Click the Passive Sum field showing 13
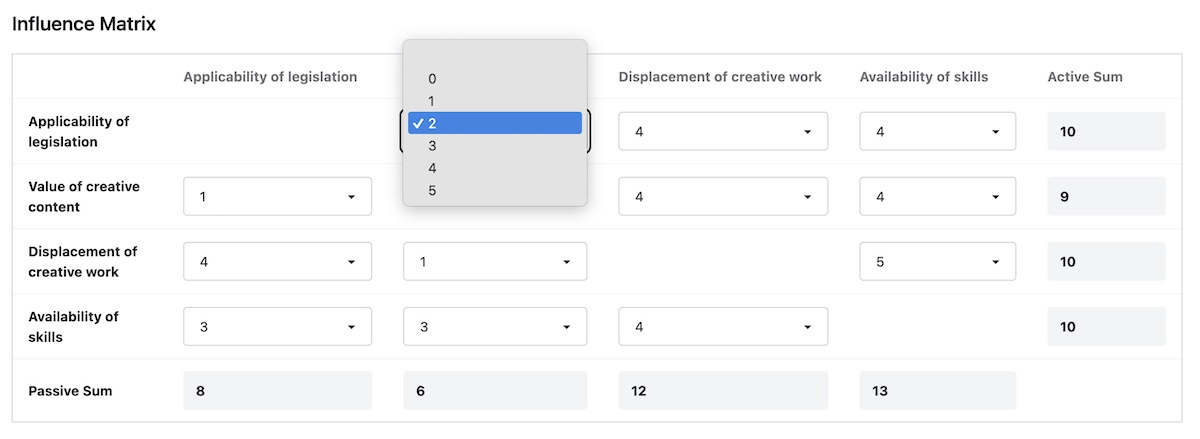 tap(937, 391)
